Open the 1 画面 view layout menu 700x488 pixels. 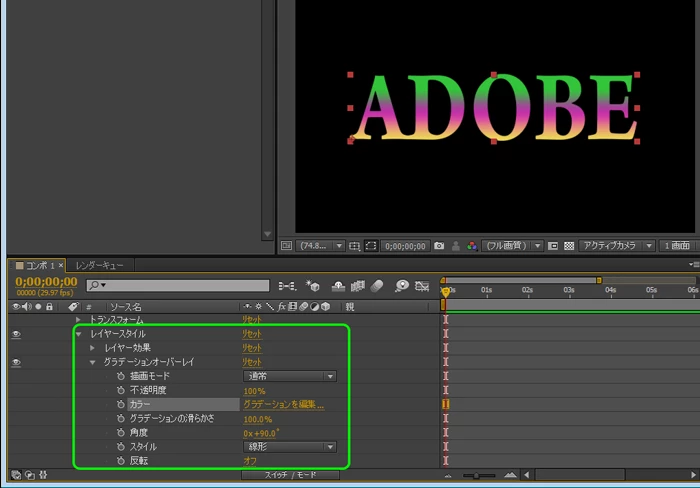click(x=678, y=246)
